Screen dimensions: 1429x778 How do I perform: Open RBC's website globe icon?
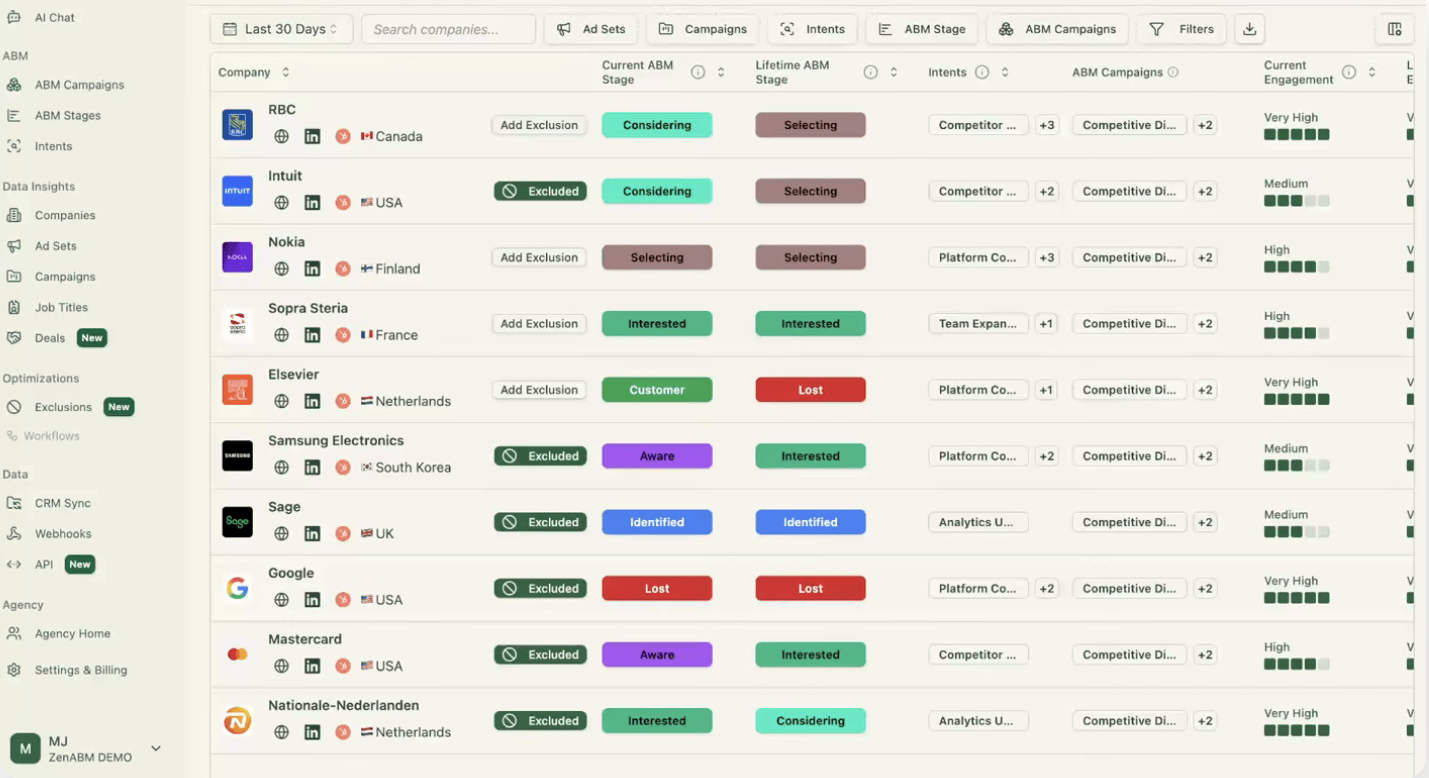point(282,136)
